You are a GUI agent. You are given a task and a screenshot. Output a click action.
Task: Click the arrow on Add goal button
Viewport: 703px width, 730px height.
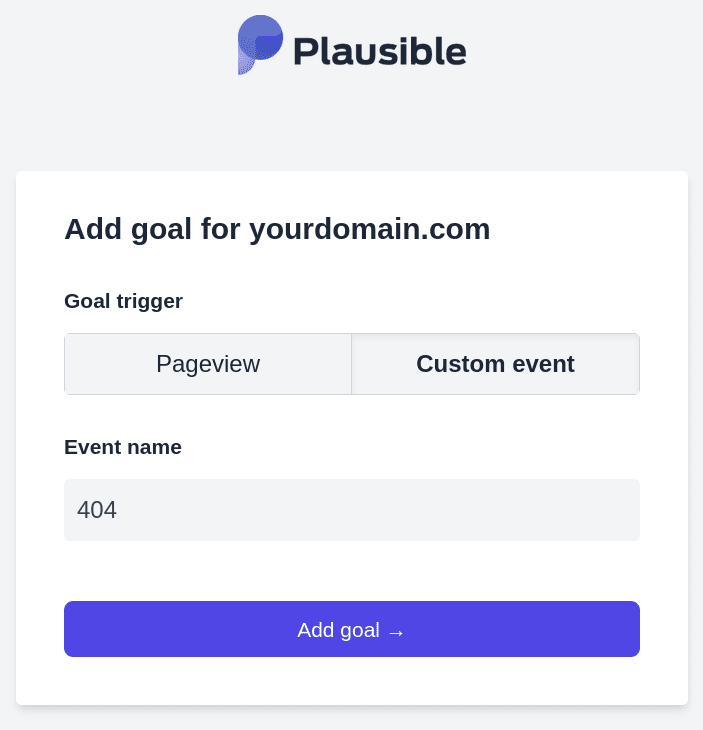[396, 632]
